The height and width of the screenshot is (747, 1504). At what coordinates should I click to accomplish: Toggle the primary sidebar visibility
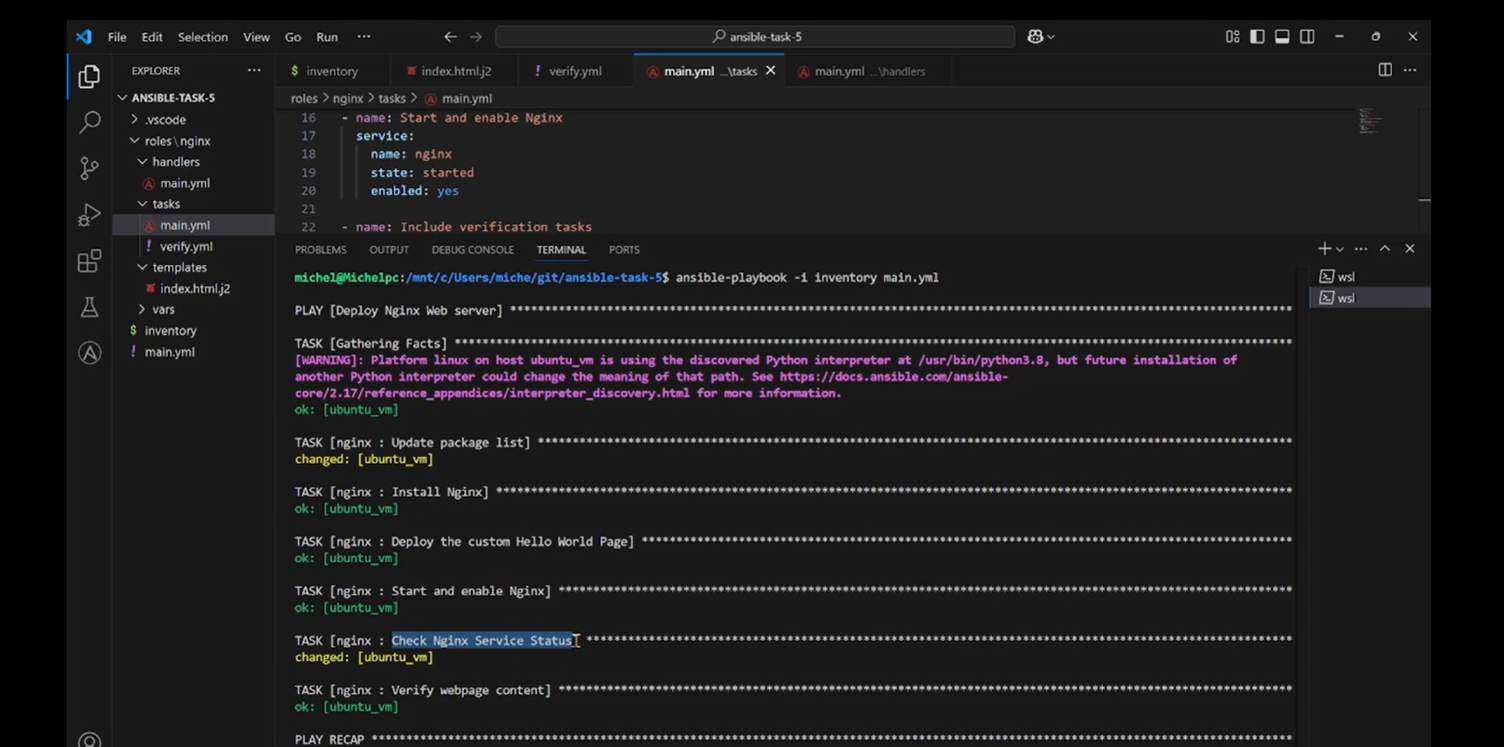coord(1257,37)
